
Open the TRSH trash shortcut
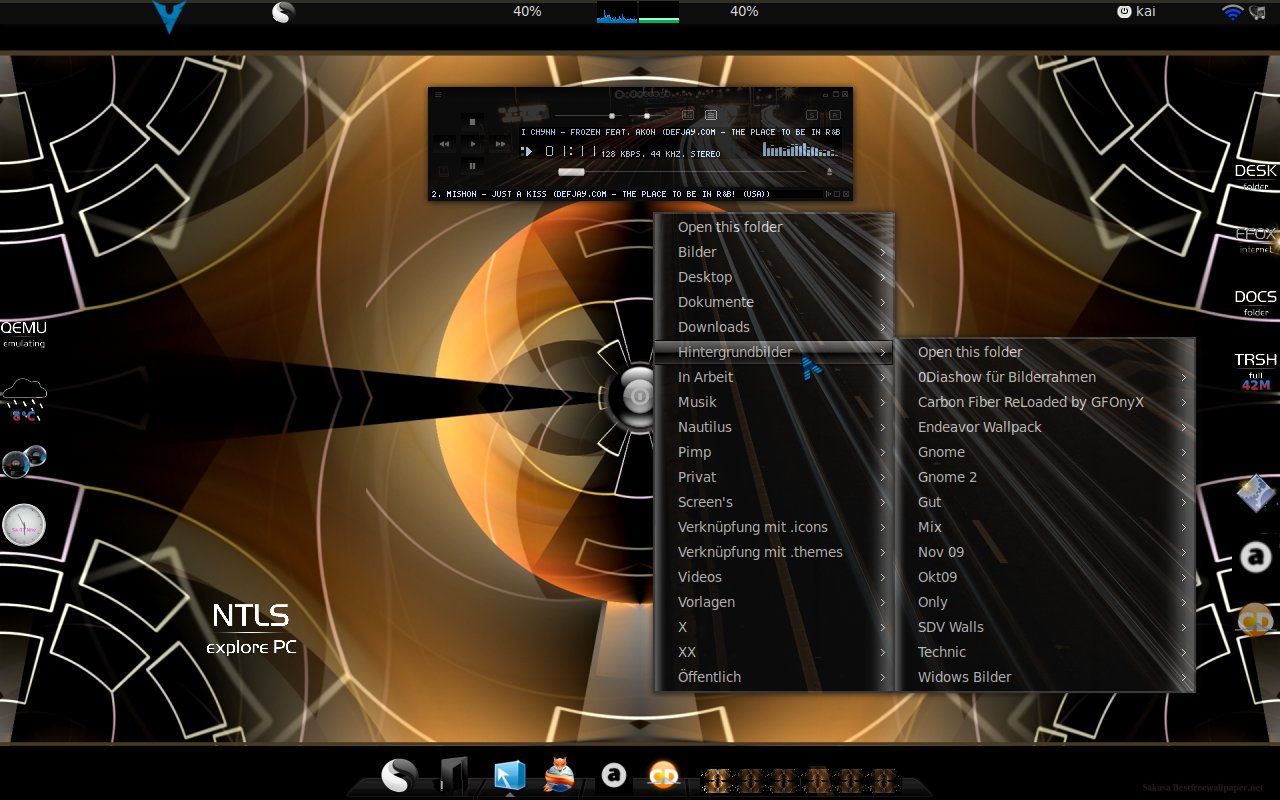click(1255, 370)
